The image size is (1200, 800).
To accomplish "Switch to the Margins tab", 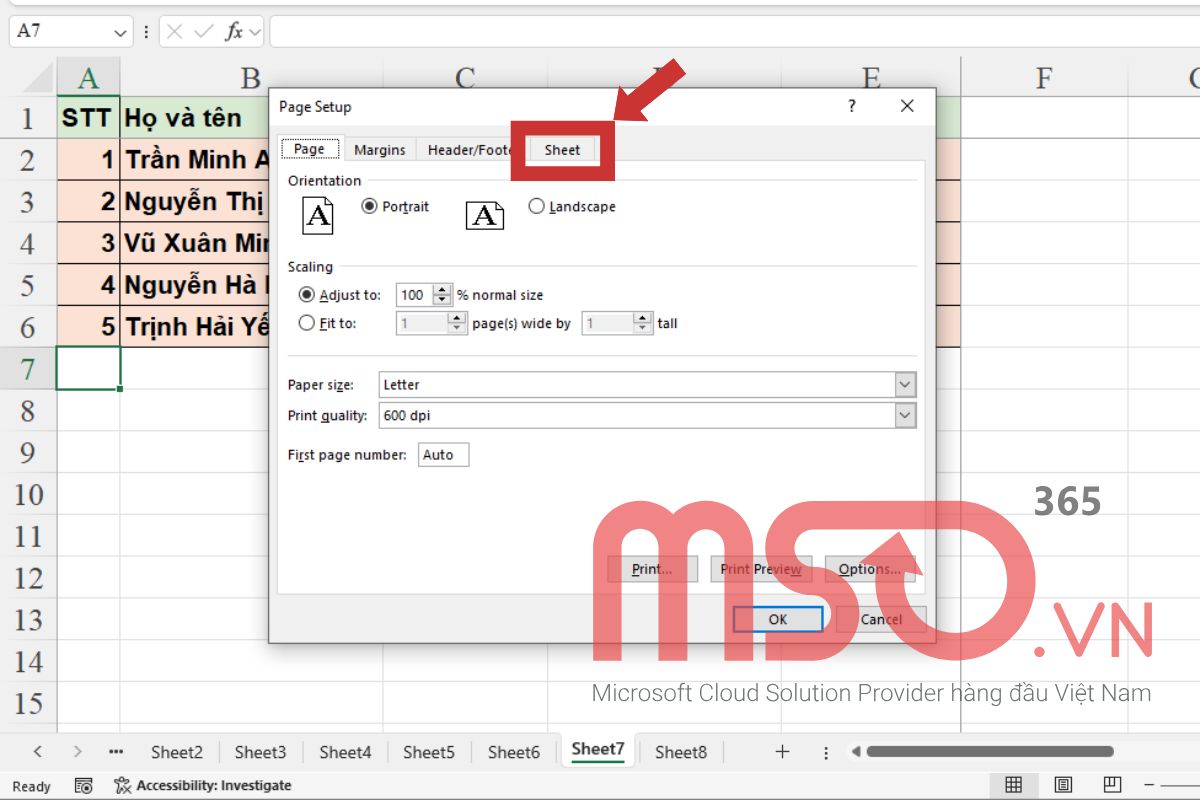I will tap(380, 150).
